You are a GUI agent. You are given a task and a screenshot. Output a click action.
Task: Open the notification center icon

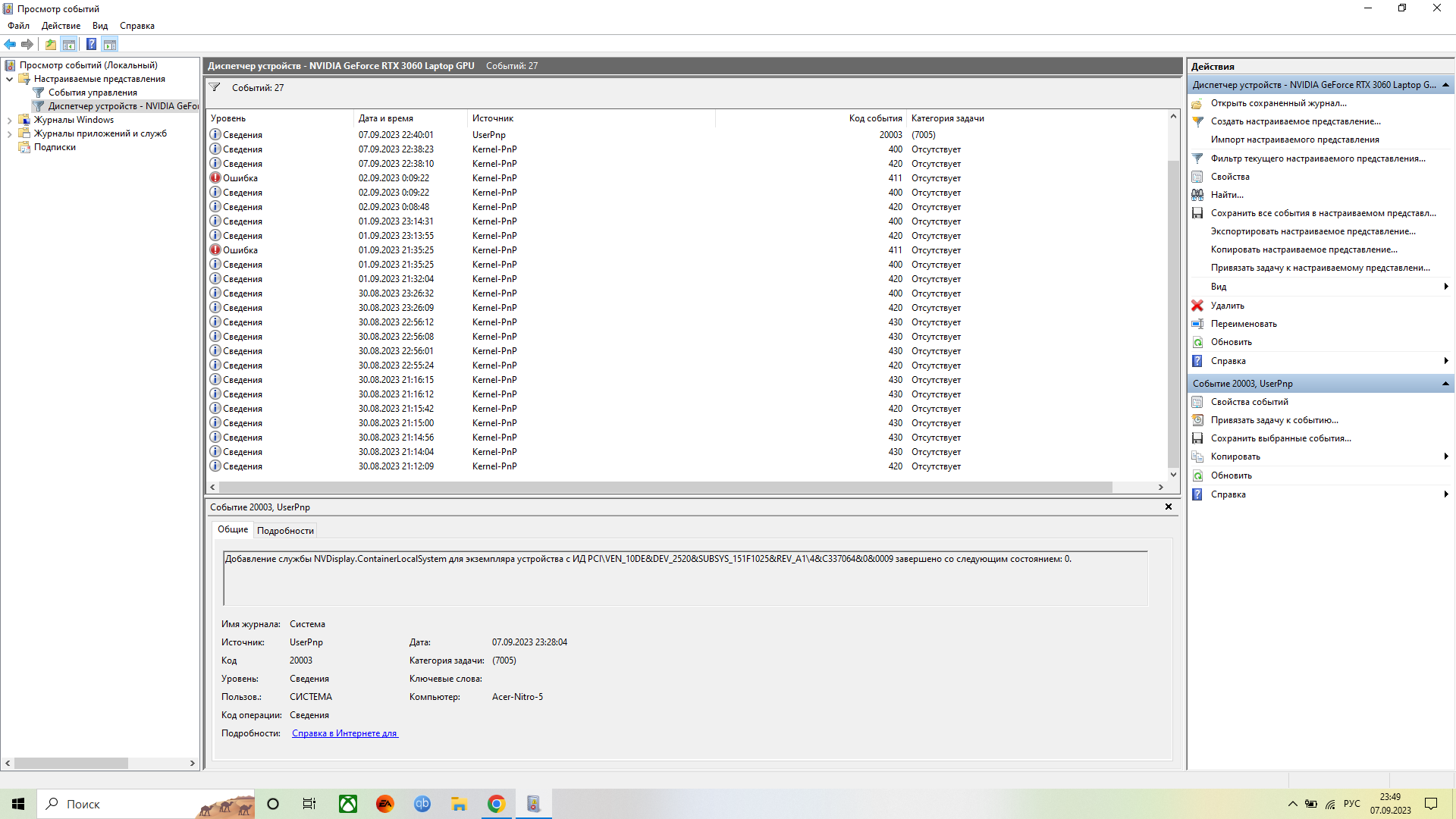[x=1431, y=804]
